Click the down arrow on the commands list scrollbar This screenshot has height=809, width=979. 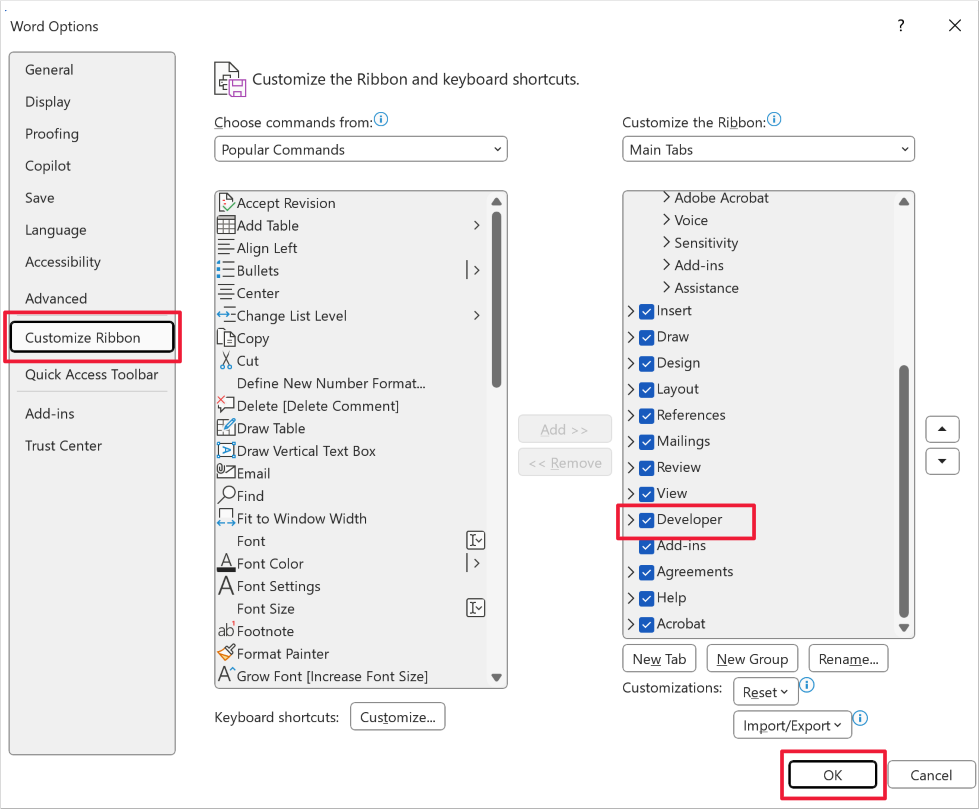[496, 676]
